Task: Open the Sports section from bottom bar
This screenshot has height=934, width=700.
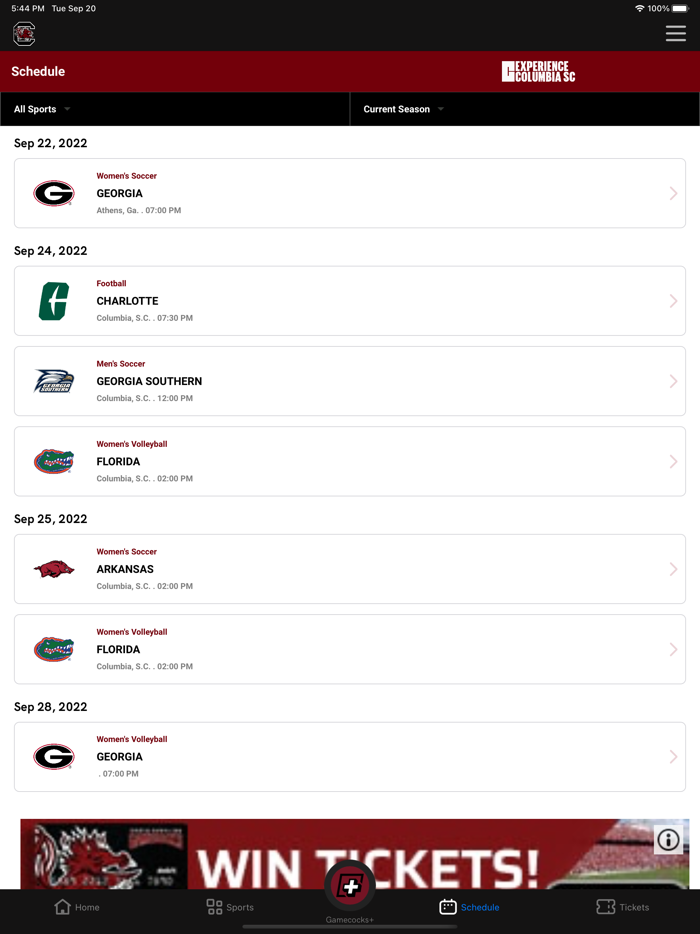Action: pos(230,907)
